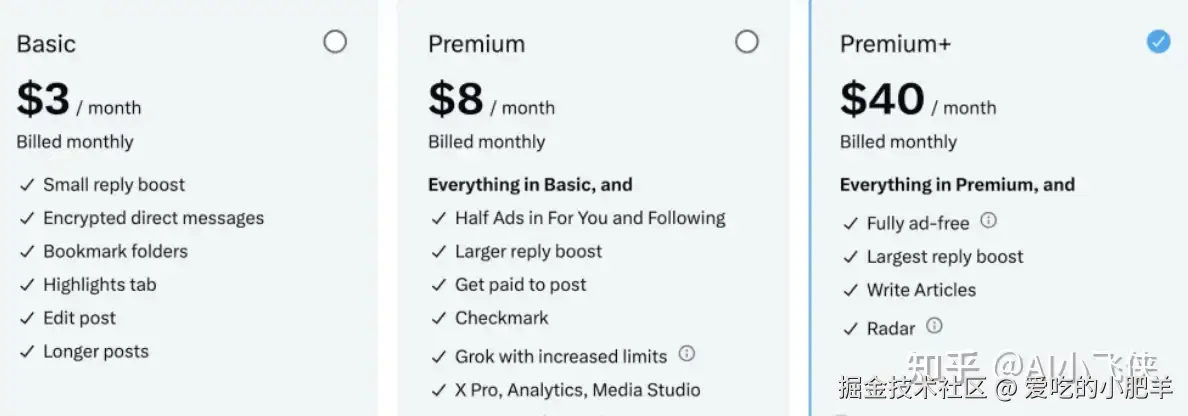Click the Longer posts feature

point(95,352)
